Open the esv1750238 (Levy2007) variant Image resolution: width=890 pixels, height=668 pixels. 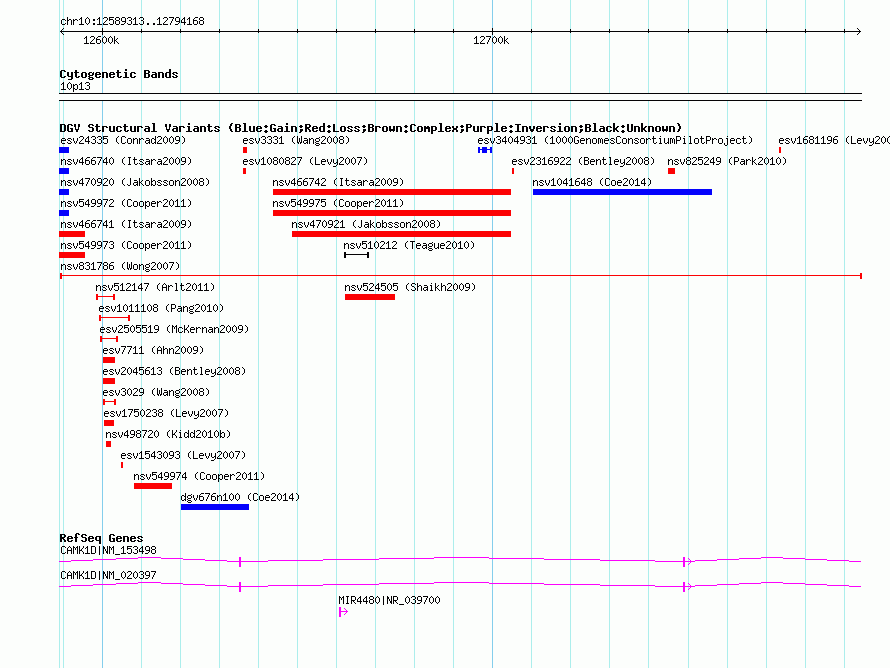[166, 413]
